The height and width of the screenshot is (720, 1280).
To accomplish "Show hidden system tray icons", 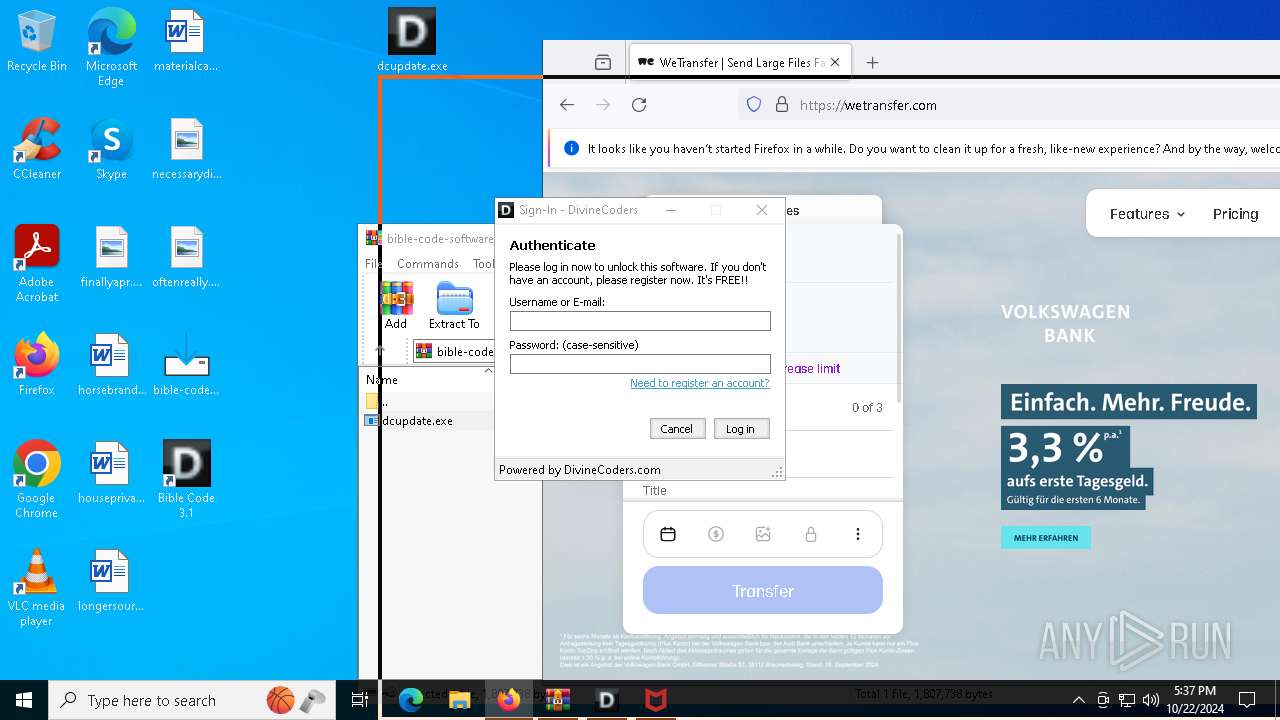I will [x=1078, y=700].
